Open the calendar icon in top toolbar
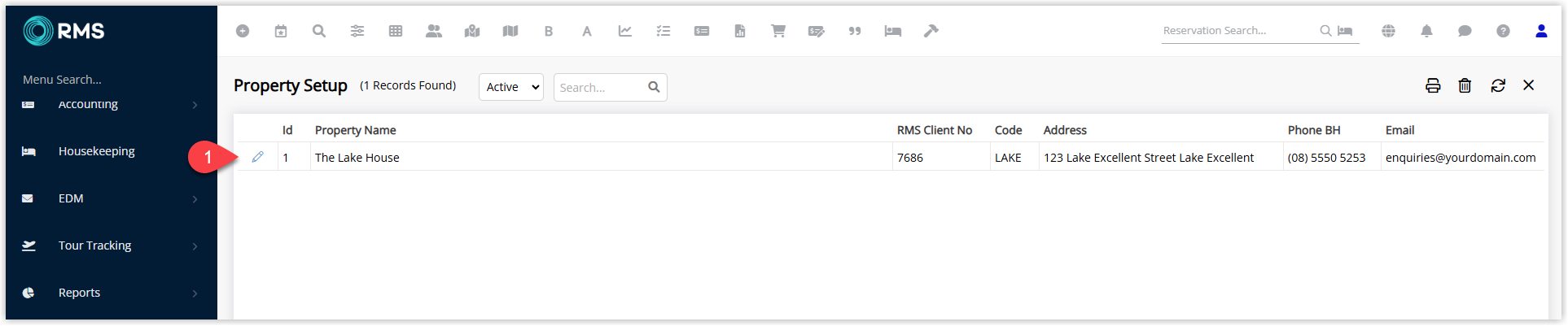The width and height of the screenshot is (1568, 326). click(x=281, y=31)
